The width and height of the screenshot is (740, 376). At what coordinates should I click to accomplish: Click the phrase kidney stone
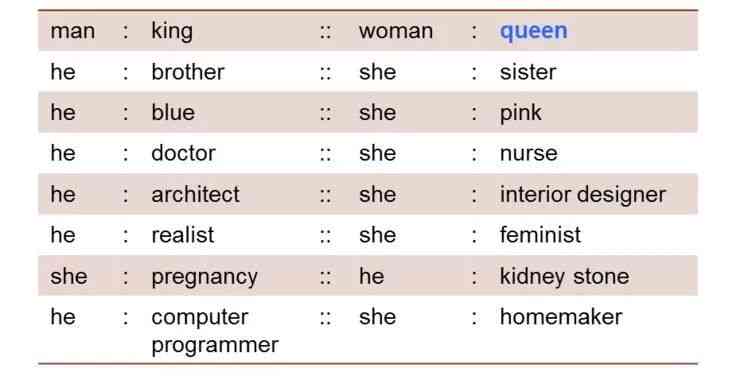(x=564, y=276)
